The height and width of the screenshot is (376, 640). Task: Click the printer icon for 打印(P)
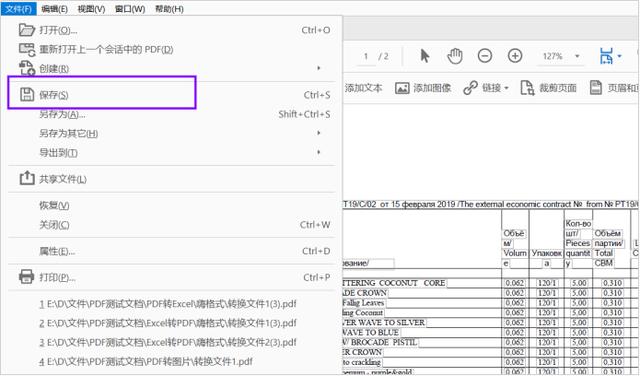(x=27, y=277)
